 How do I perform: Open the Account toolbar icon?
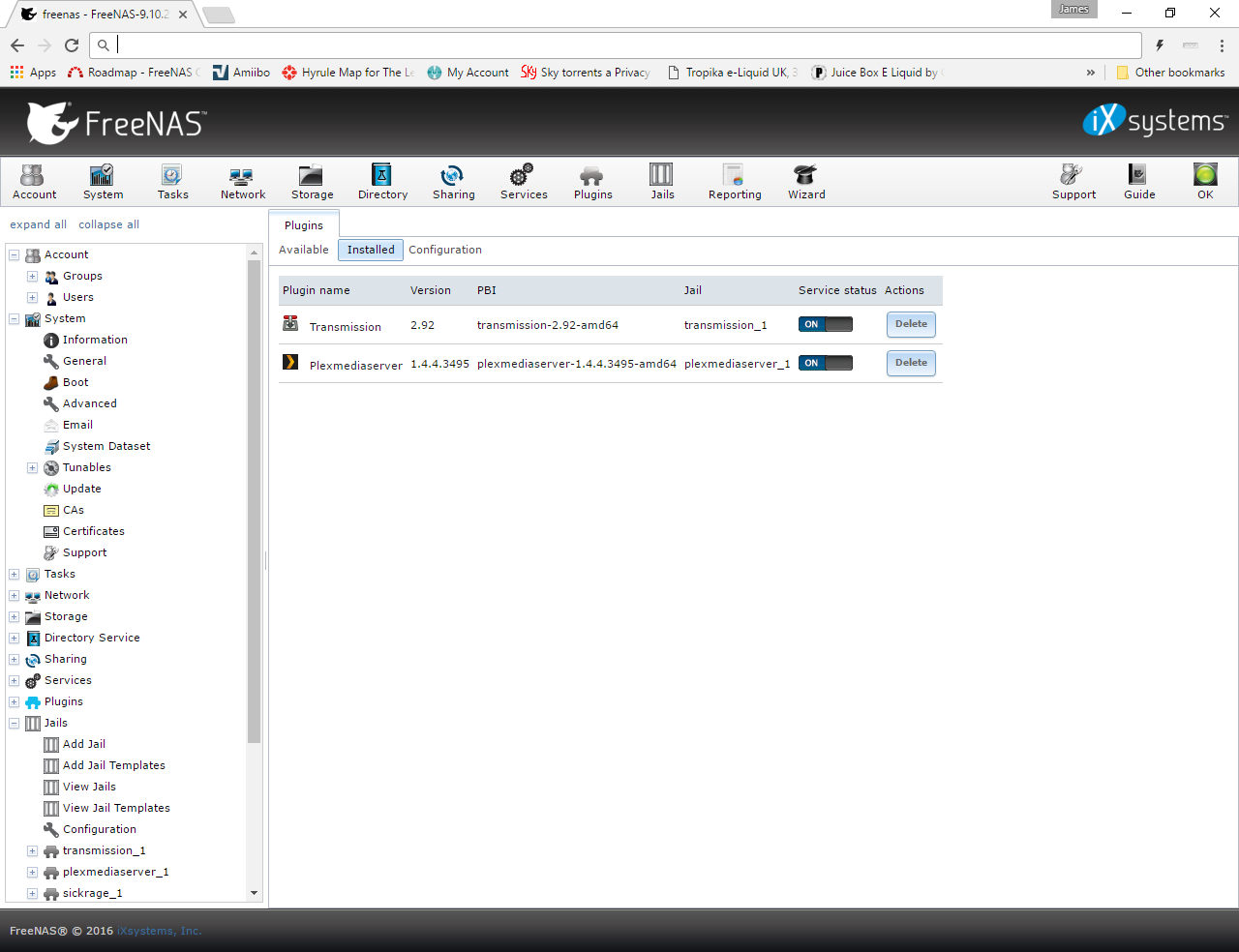34,181
